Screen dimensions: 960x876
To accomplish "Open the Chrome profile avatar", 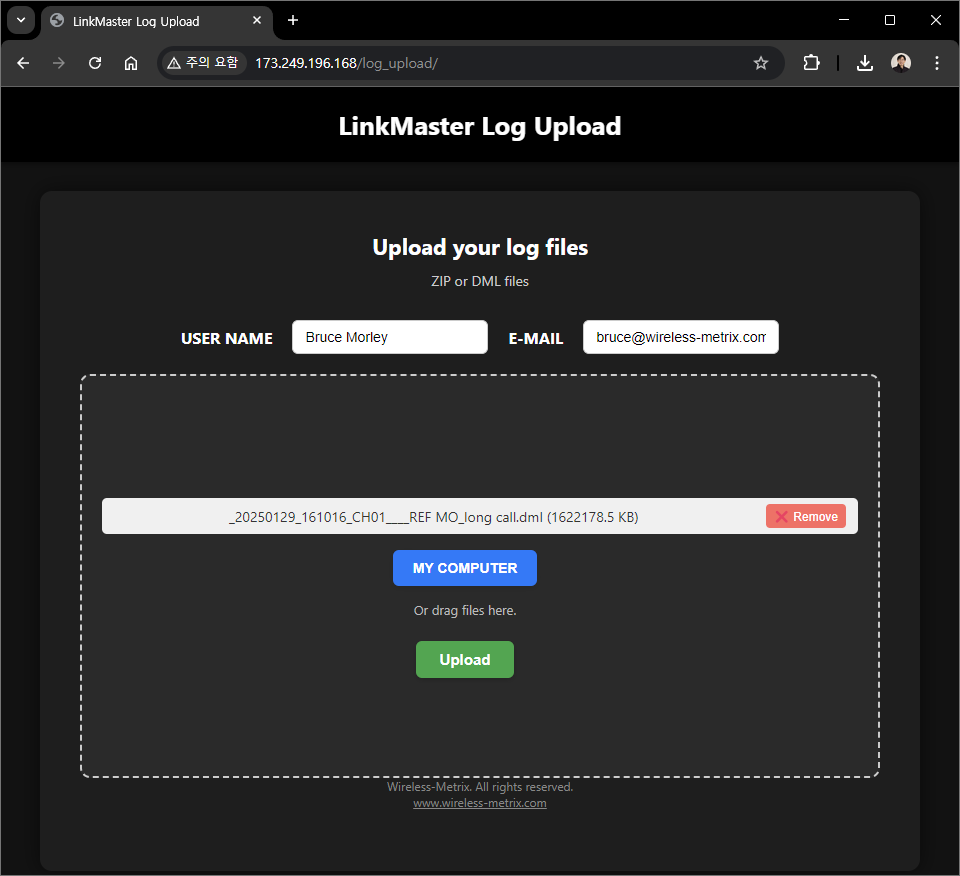I will pyautogui.click(x=901, y=63).
